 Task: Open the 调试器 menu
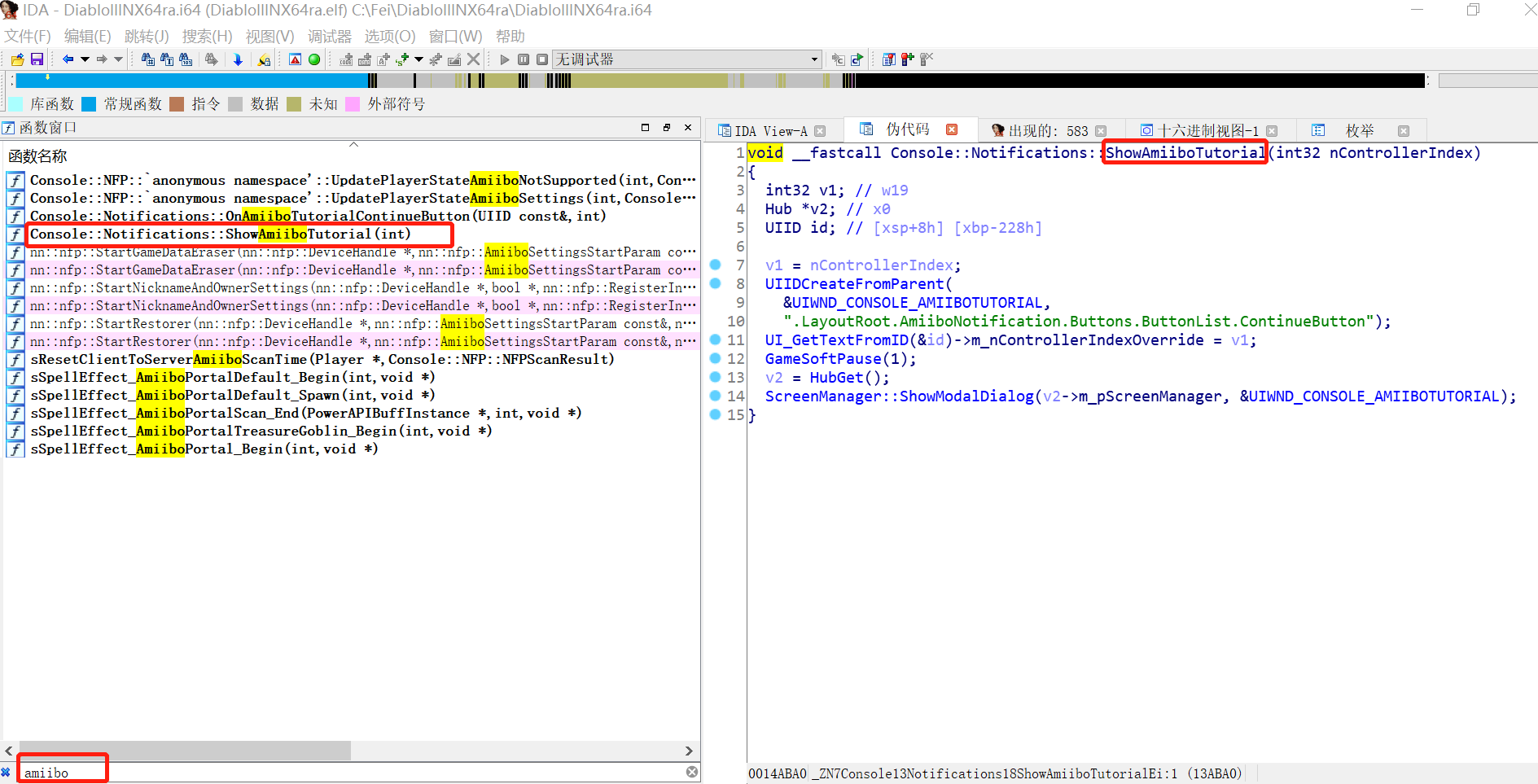(330, 37)
